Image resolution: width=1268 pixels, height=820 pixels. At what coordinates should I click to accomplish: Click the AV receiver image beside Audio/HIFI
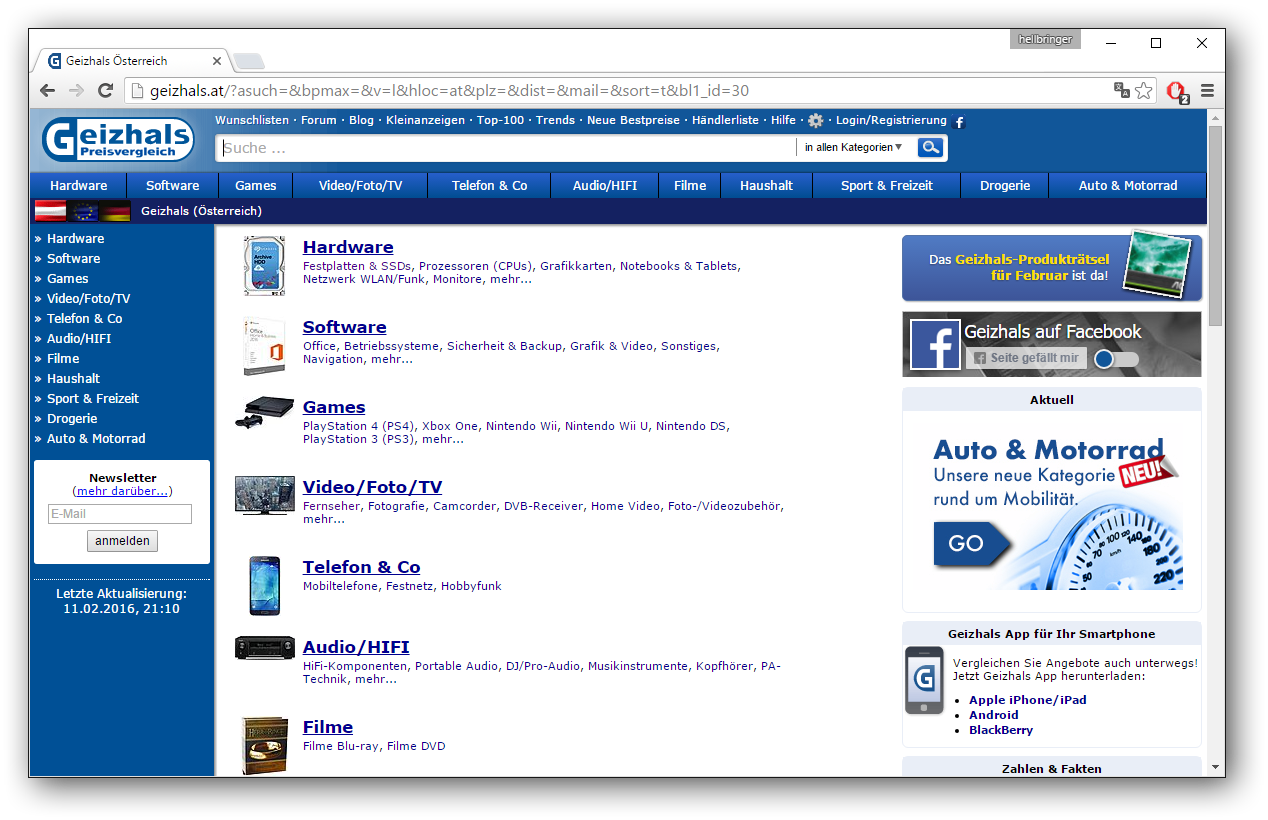click(x=264, y=648)
